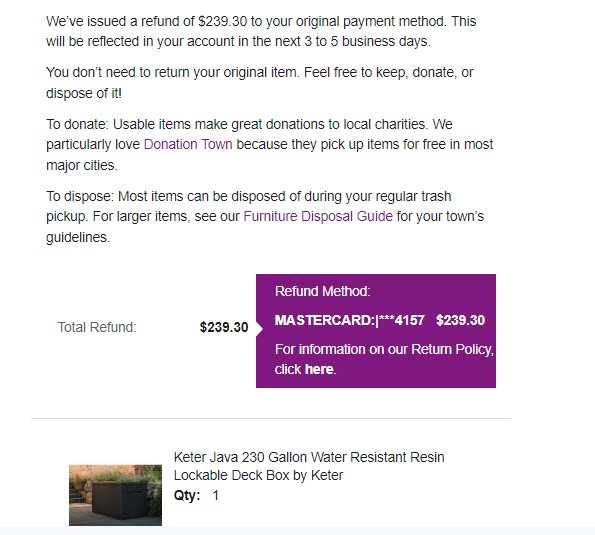The height and width of the screenshot is (535, 595).
Task: Click the horizontal divider above the product
Action: coord(271,419)
